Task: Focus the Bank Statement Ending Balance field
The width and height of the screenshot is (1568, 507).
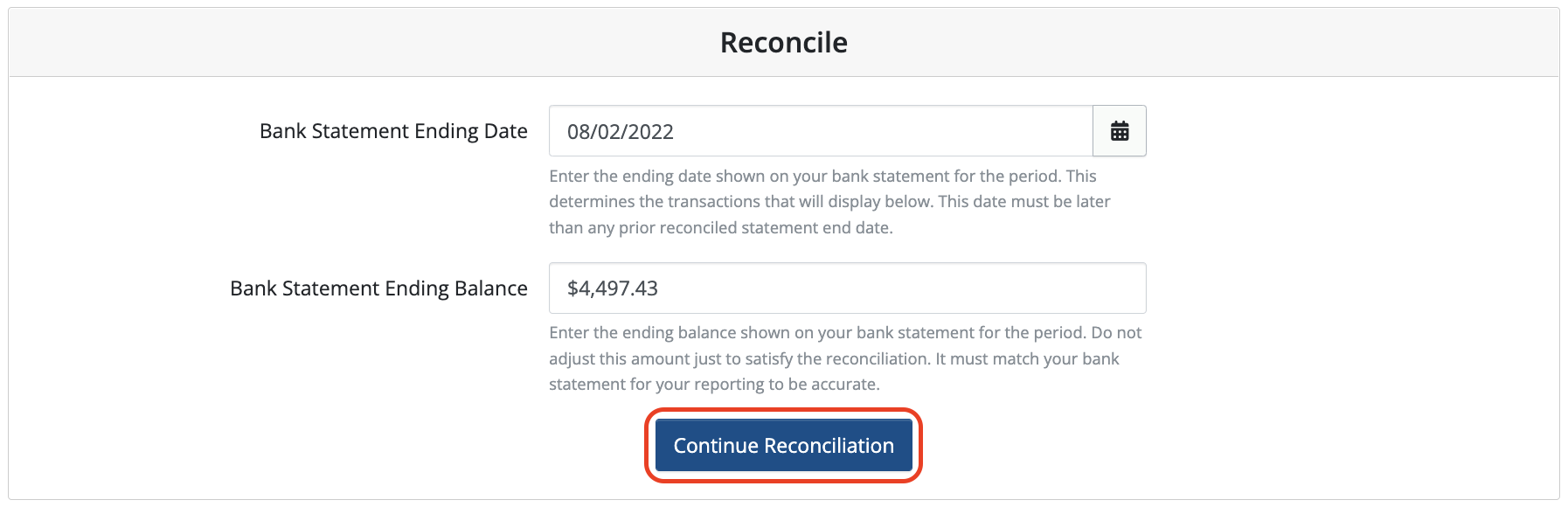Action: point(847,288)
